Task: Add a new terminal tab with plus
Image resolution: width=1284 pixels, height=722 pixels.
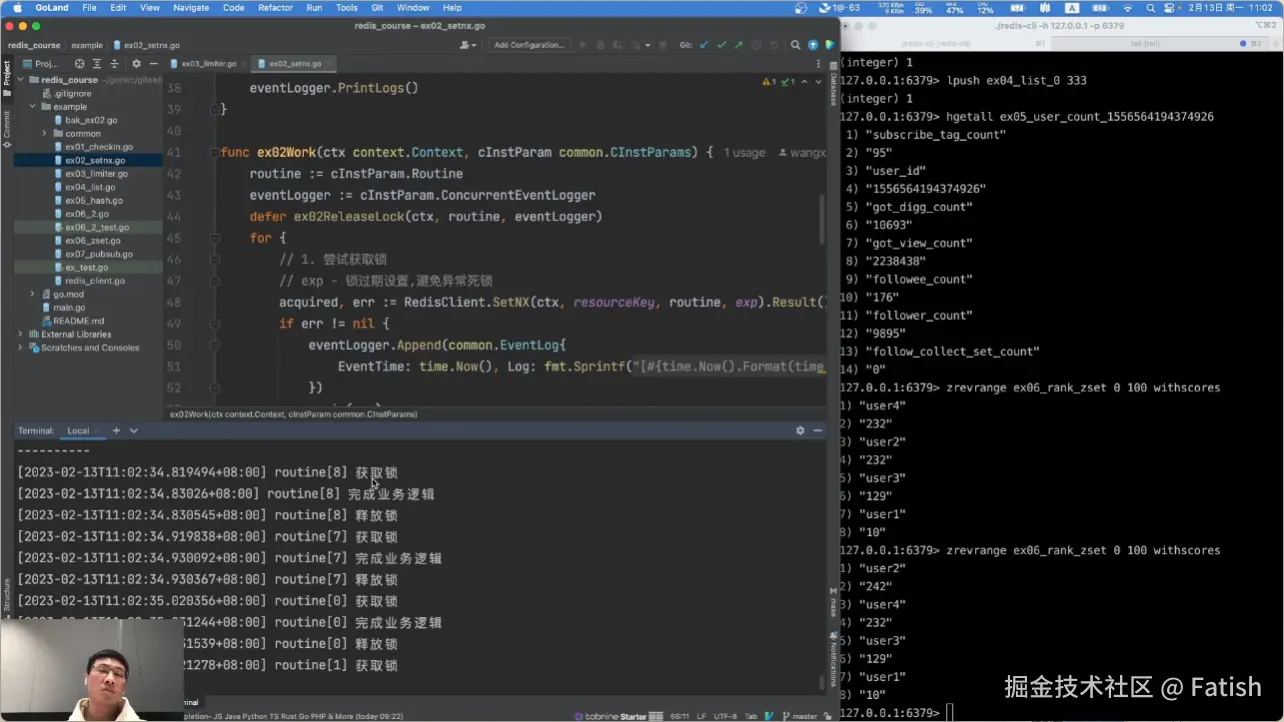Action: (116, 430)
